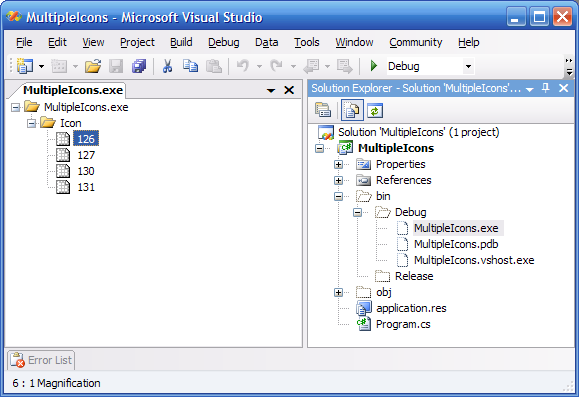Image resolution: width=579 pixels, height=397 pixels.
Task: Click the Copy toolbar icon
Action: tap(190, 66)
